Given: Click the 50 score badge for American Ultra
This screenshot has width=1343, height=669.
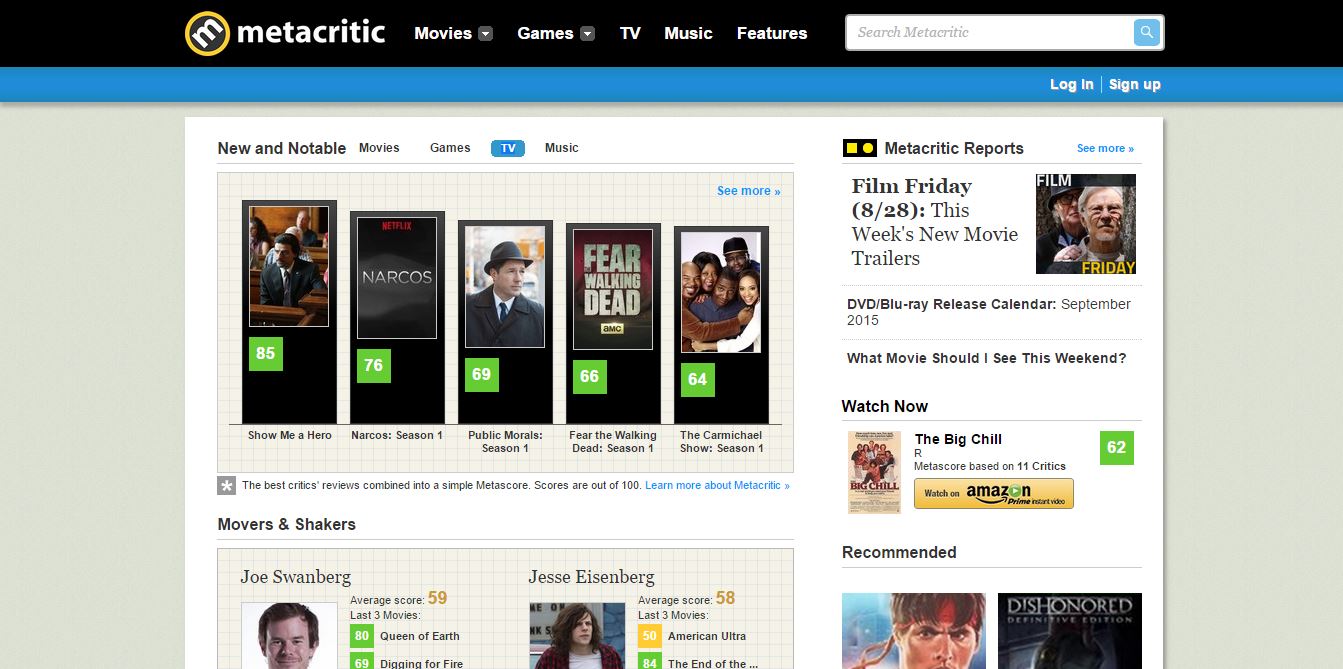Looking at the screenshot, I should click(650, 636).
